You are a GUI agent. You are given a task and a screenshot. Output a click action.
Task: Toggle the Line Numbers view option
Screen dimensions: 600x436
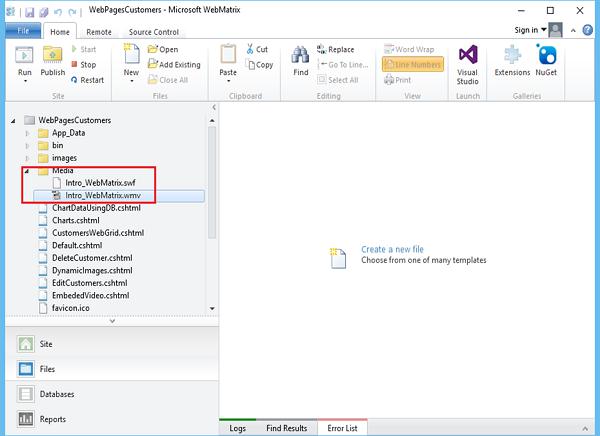click(413, 64)
